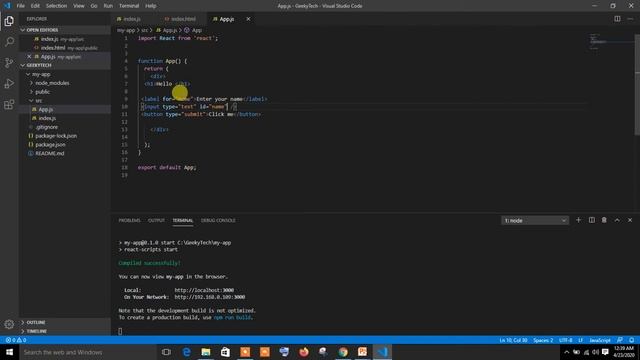640x360 pixels.
Task: Open the Manage gear at sidebar bottom
Action: pyautogui.click(x=9, y=324)
